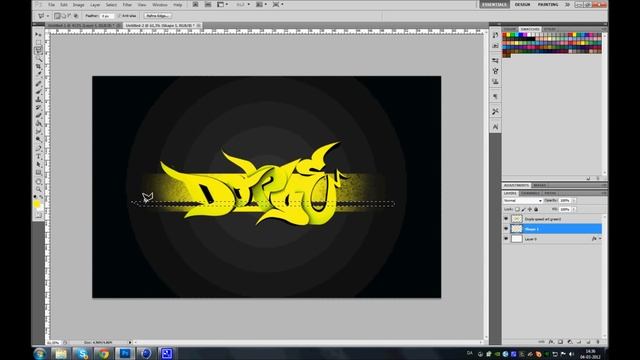The width and height of the screenshot is (640, 360).
Task: Launch Mini Bridge from application bar
Action: click(208, 4)
